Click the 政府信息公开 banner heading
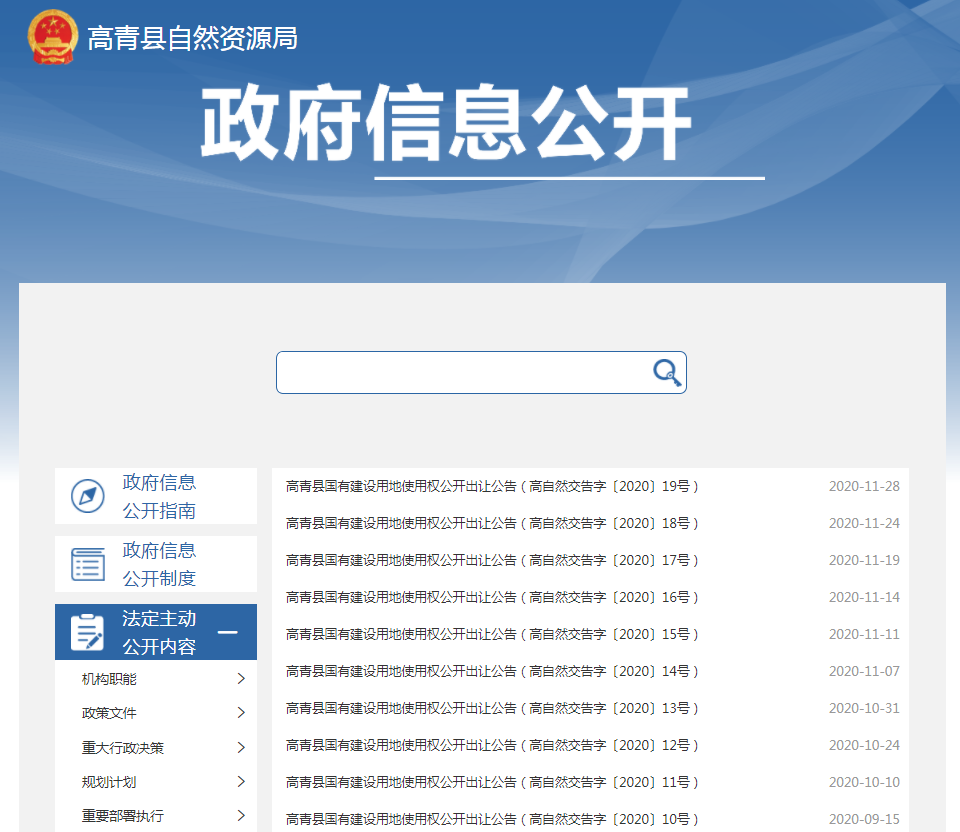The width and height of the screenshot is (960, 832). click(x=446, y=125)
